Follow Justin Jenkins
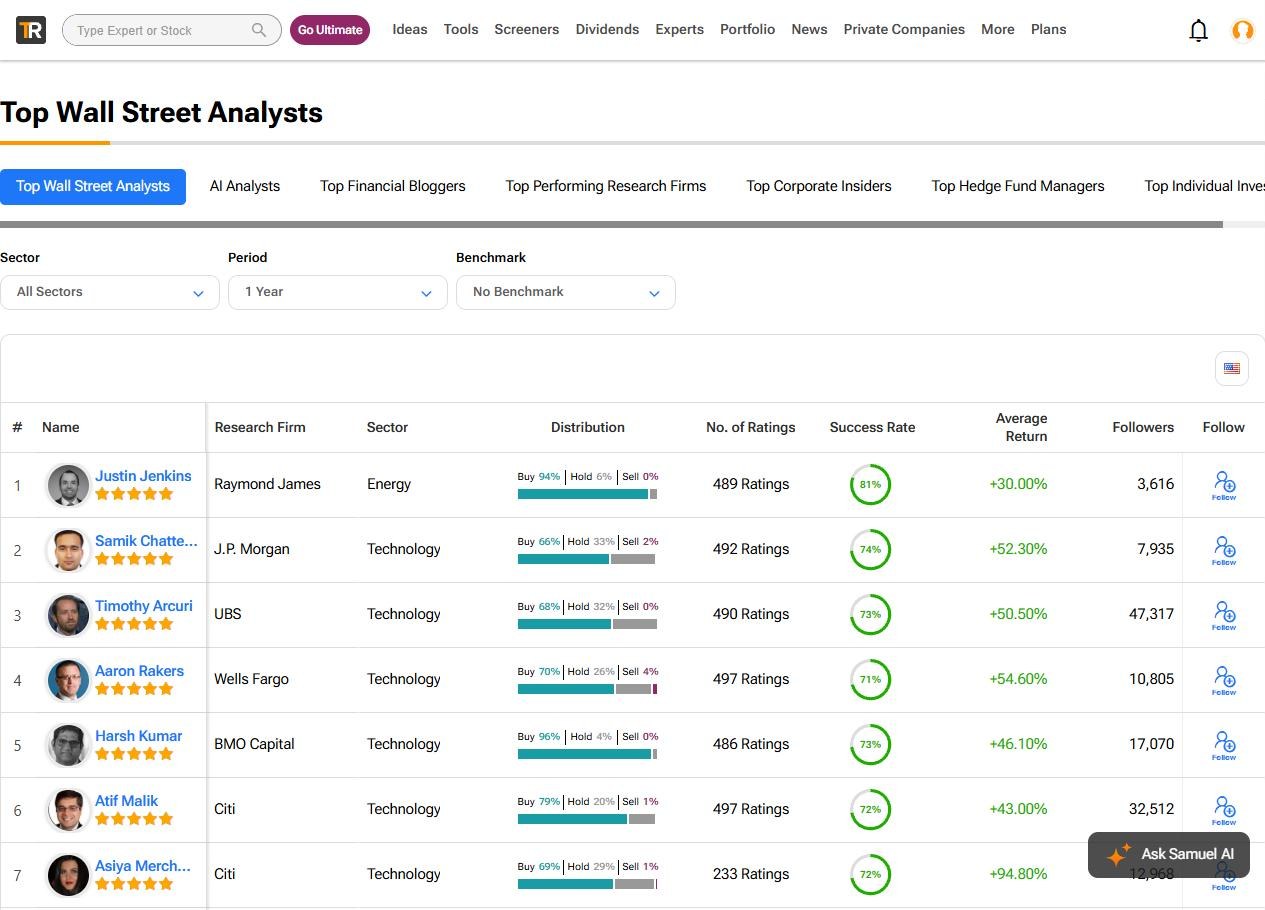1265x910 pixels. 1224,485
